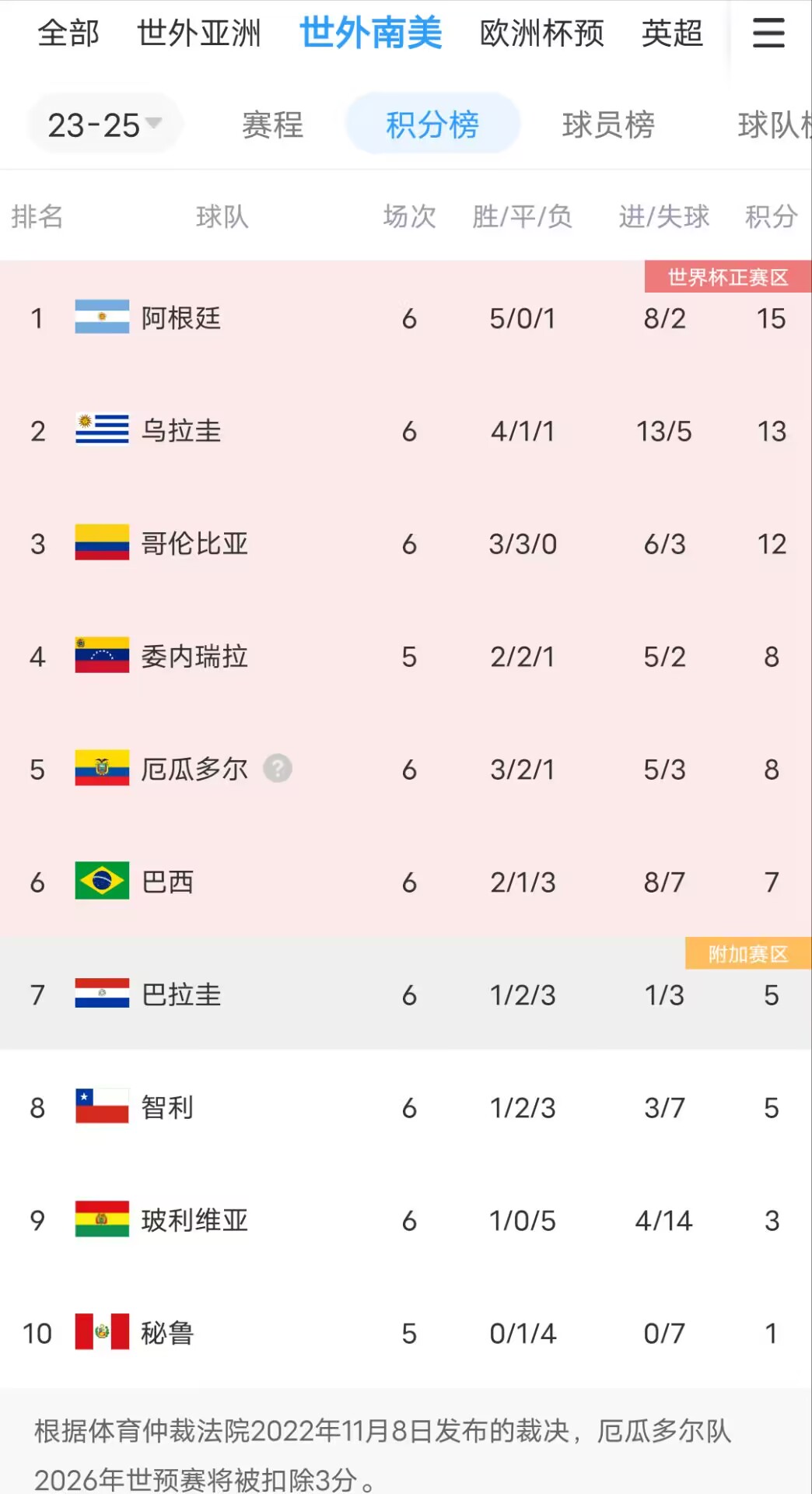The height and width of the screenshot is (1494, 812).
Task: Open the hamburger menu icon
Action: [768, 33]
